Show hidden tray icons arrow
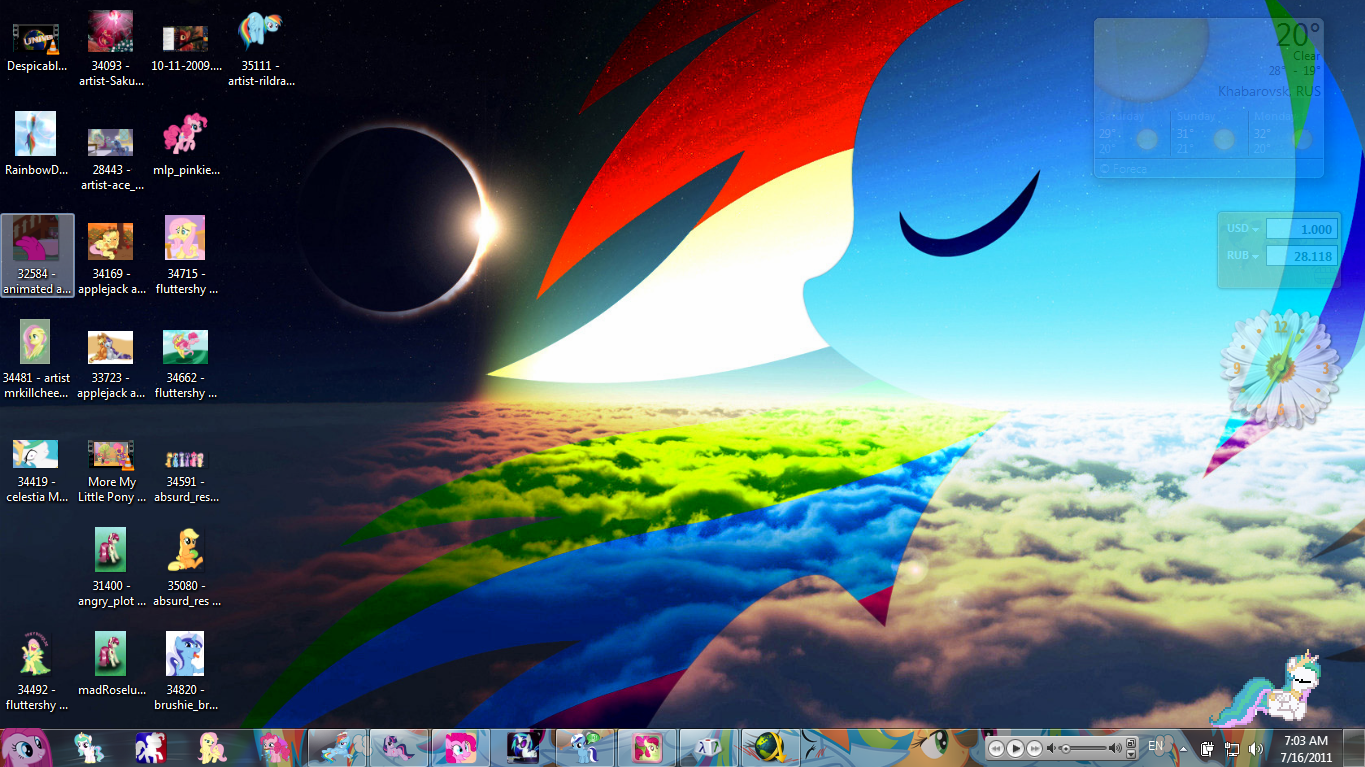 [x=1184, y=748]
